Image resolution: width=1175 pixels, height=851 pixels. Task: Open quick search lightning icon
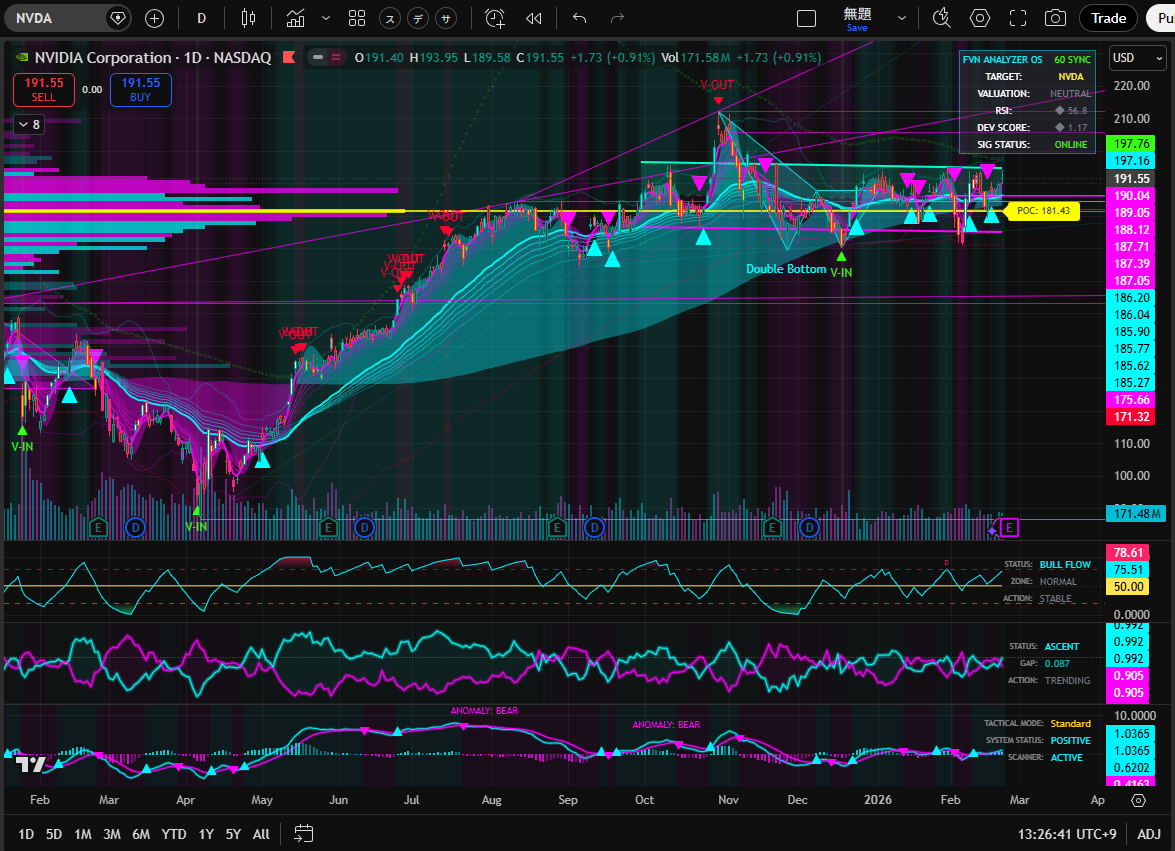pos(941,19)
